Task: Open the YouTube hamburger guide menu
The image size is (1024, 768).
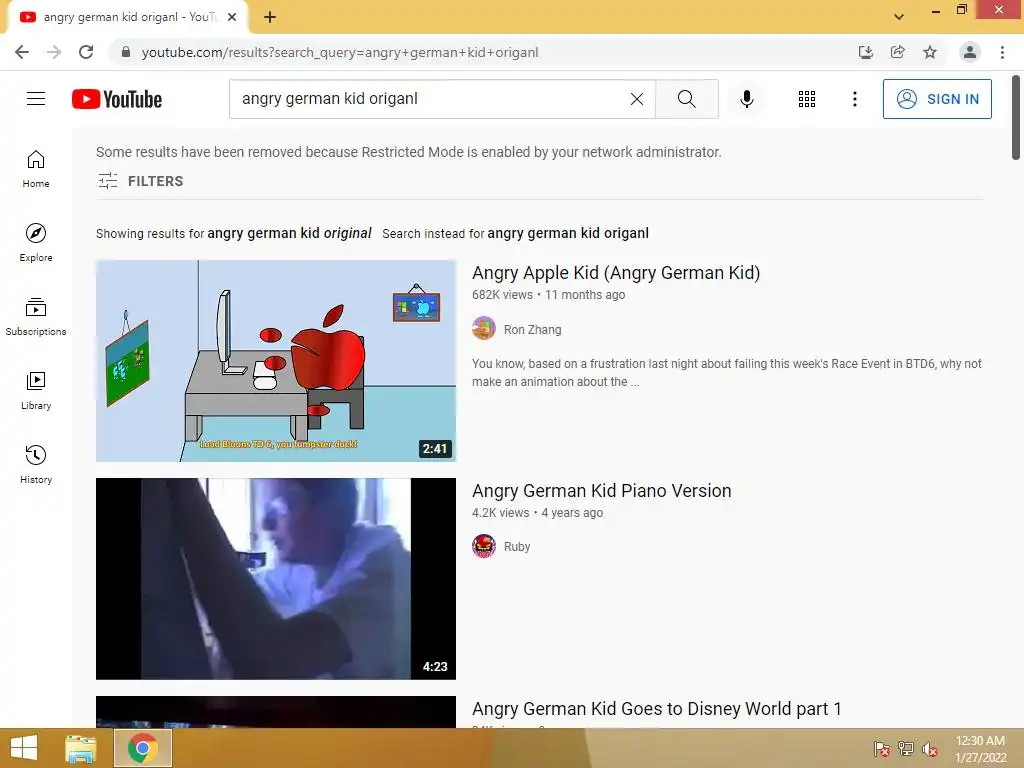Action: (x=36, y=99)
